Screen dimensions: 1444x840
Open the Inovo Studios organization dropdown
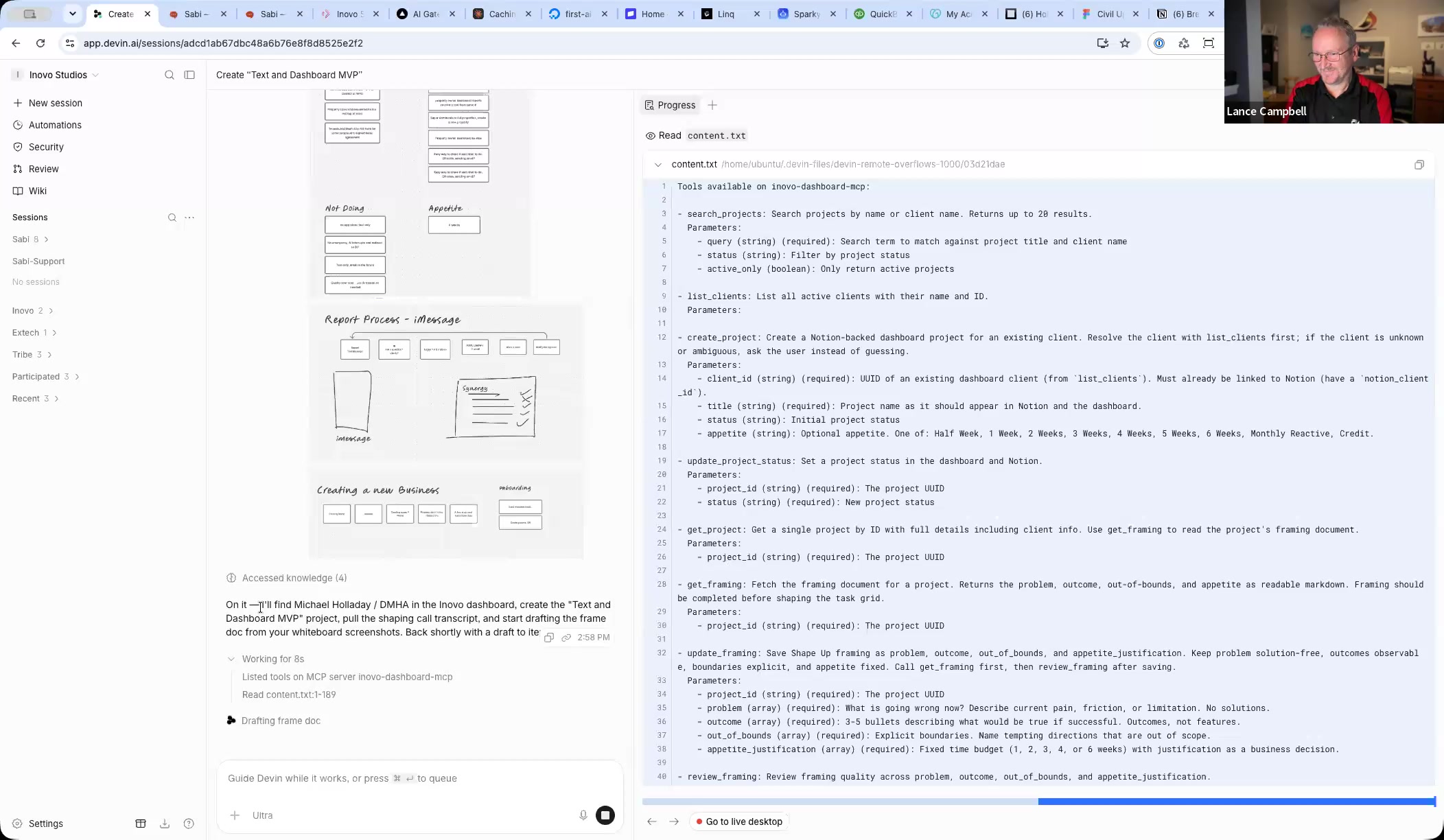(58, 75)
